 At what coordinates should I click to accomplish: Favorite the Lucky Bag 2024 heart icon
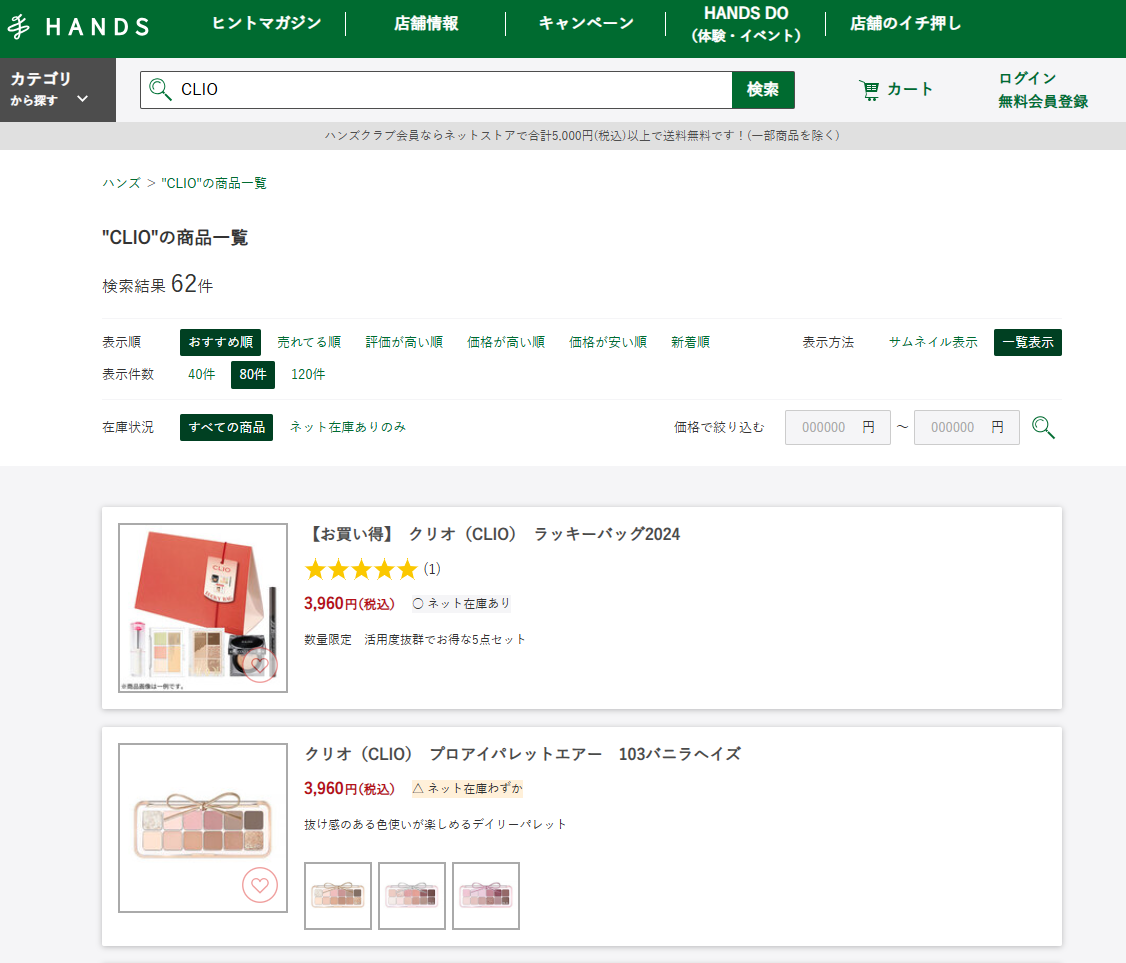(260, 665)
